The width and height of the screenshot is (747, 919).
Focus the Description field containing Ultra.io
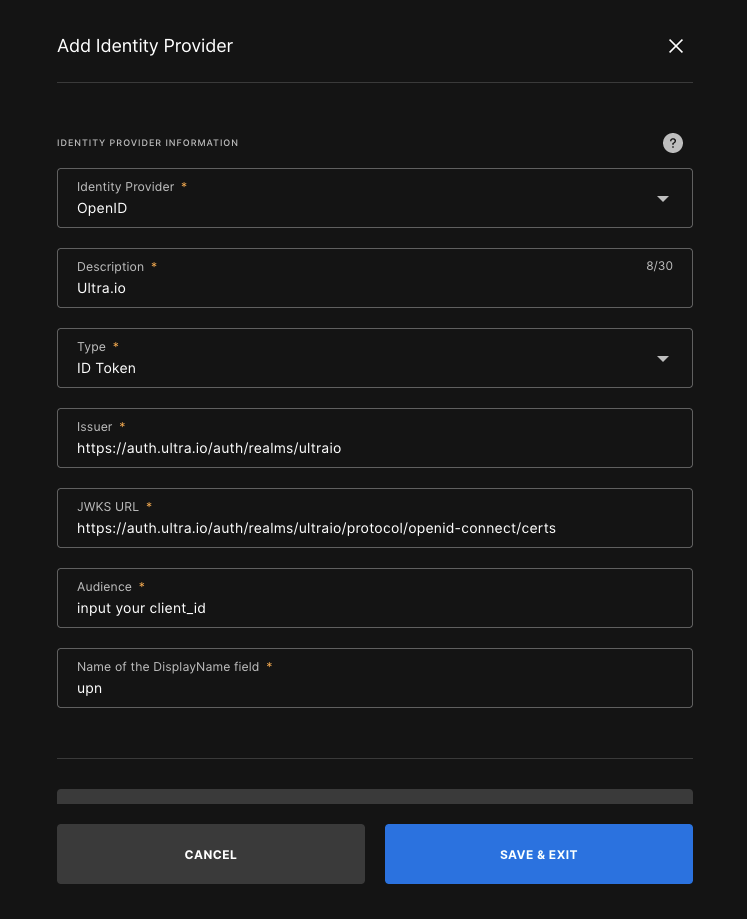[375, 278]
